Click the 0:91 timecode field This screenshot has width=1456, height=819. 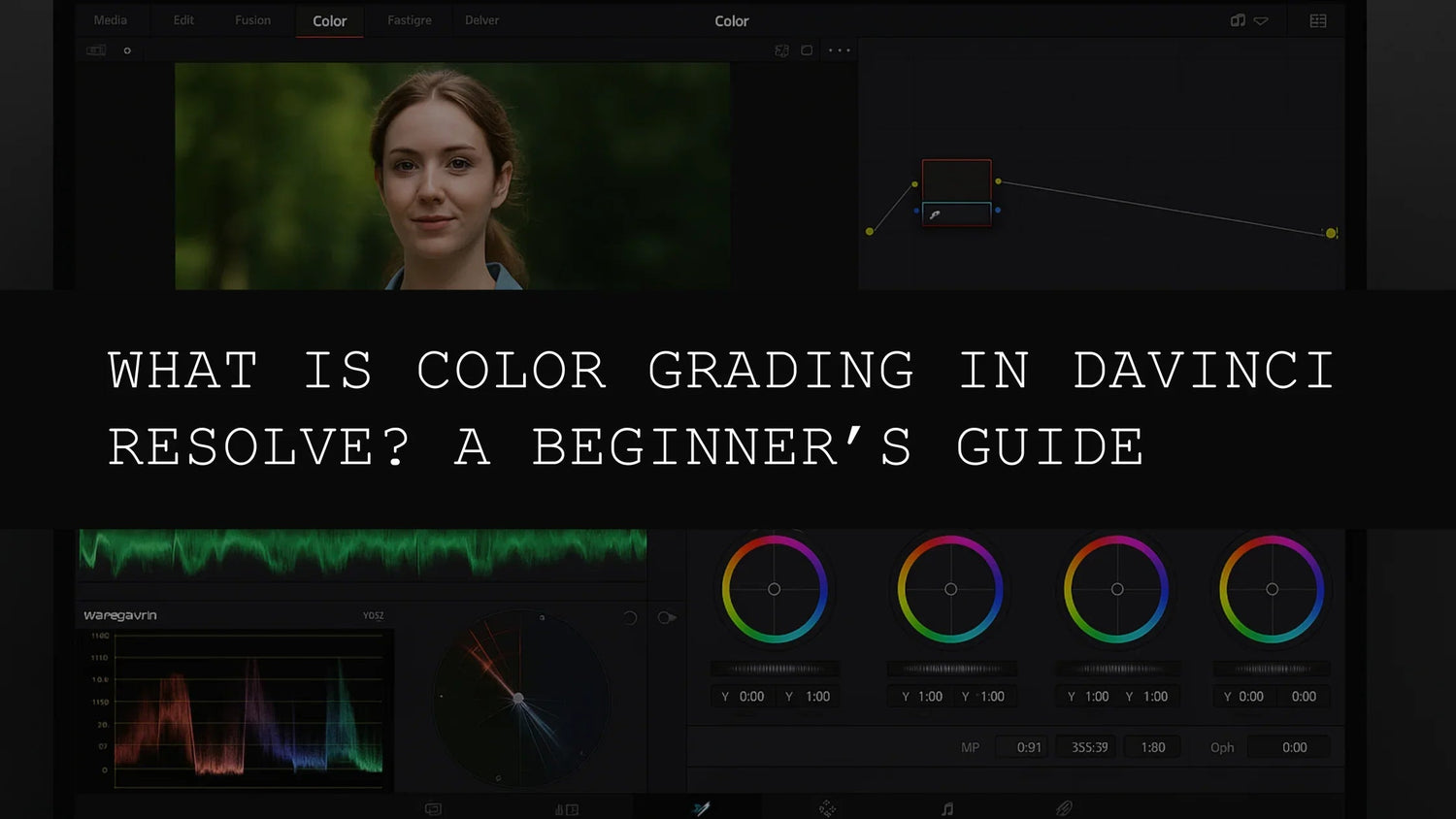[x=1024, y=746]
